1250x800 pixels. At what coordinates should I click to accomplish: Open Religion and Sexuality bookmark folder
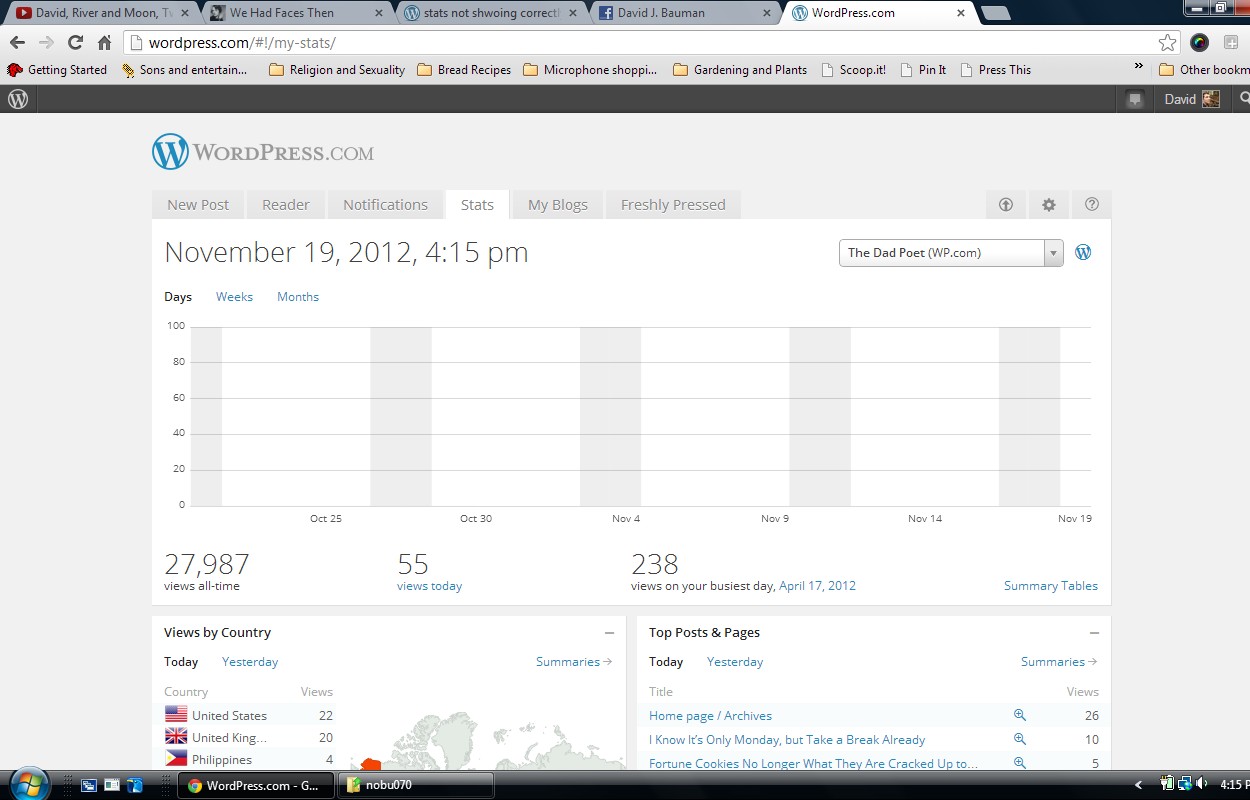pyautogui.click(x=336, y=70)
